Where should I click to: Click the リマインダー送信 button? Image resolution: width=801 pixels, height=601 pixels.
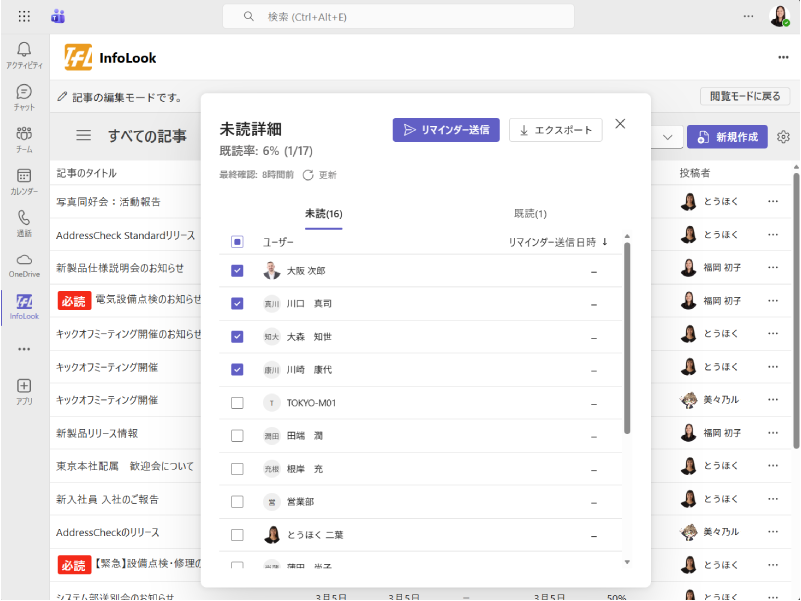pyautogui.click(x=445, y=130)
